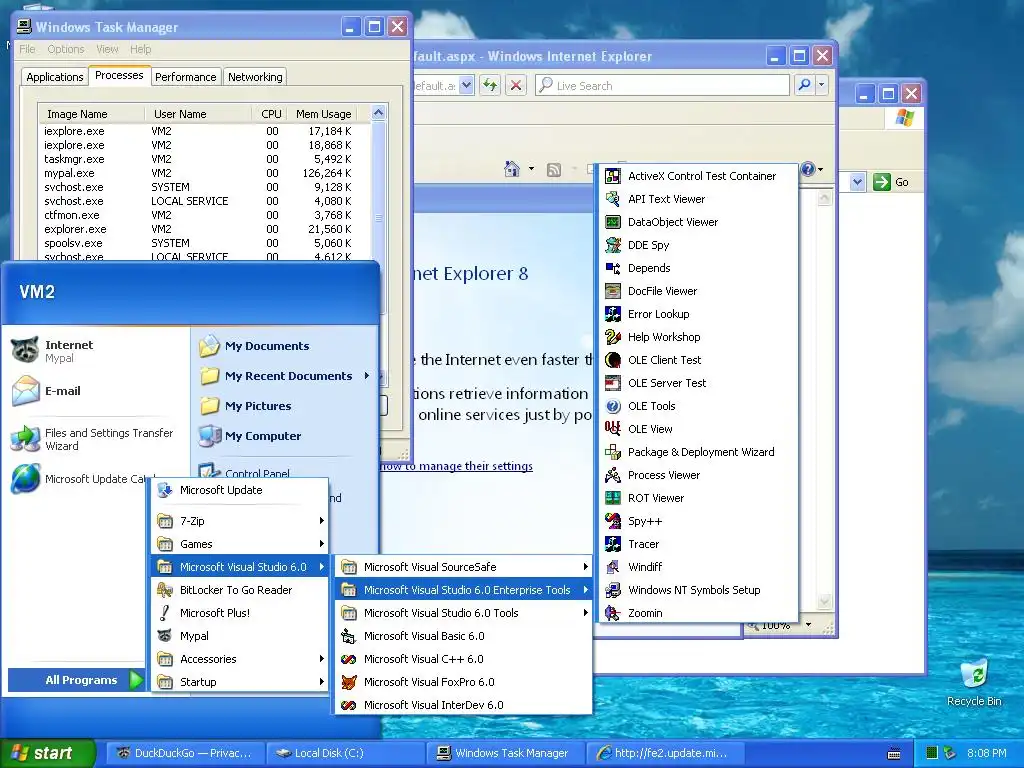Screen dimensions: 1024x768
Task: Launch Process Viewer
Action: (x=698, y=475)
